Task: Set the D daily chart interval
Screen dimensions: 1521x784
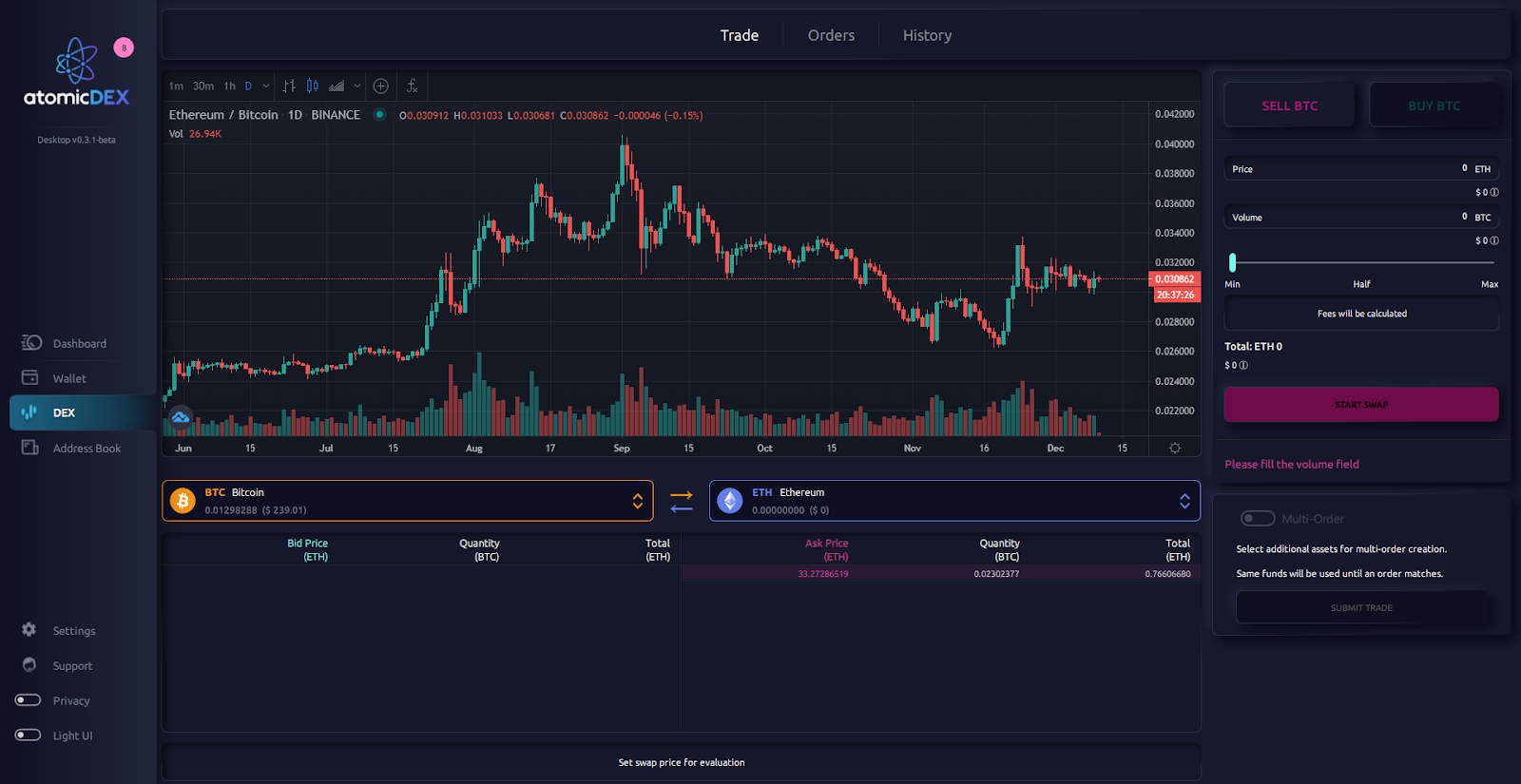Action: (249, 86)
